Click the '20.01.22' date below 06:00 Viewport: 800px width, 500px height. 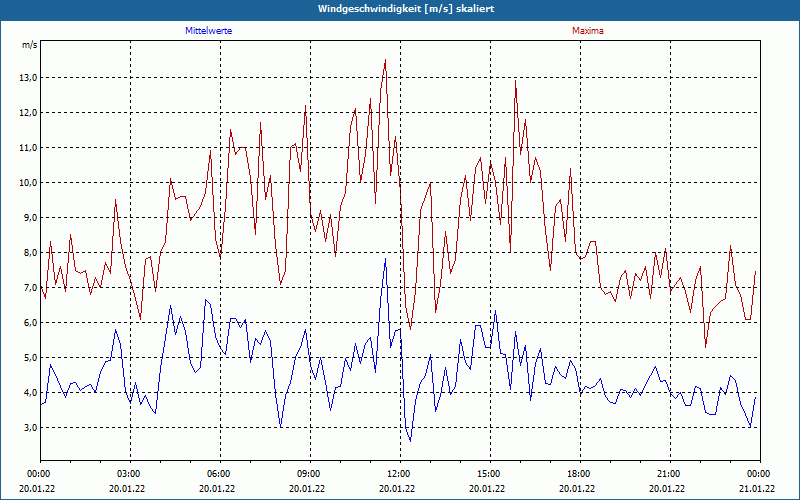click(x=217, y=489)
